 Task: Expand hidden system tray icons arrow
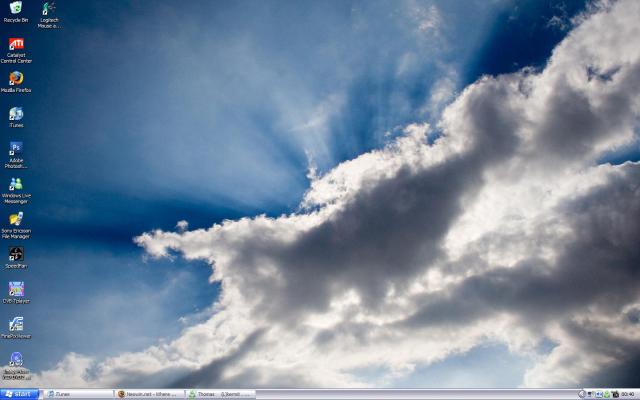click(582, 394)
